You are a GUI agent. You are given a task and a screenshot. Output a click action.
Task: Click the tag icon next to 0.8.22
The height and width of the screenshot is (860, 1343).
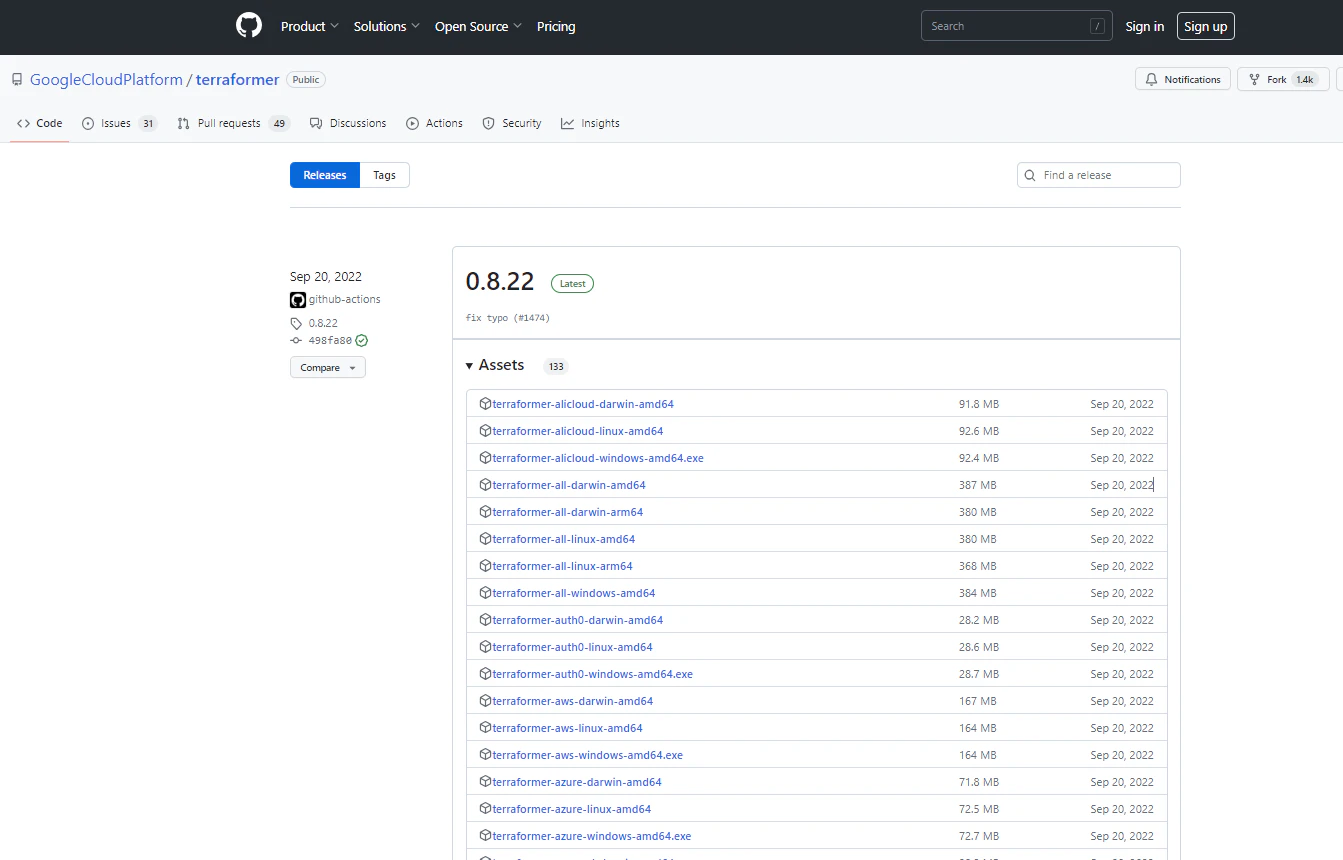tap(296, 324)
